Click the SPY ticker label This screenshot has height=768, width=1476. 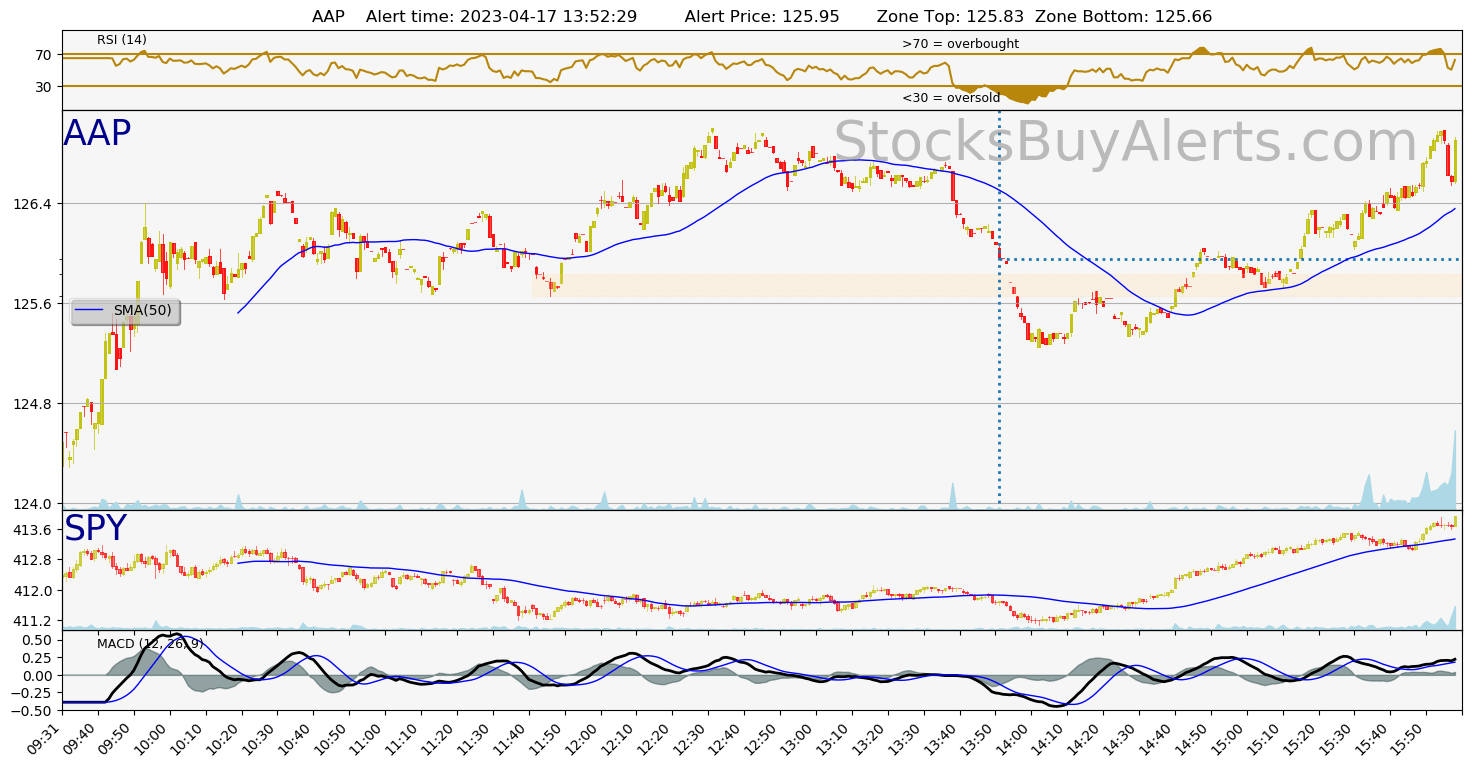pyautogui.click(x=96, y=529)
